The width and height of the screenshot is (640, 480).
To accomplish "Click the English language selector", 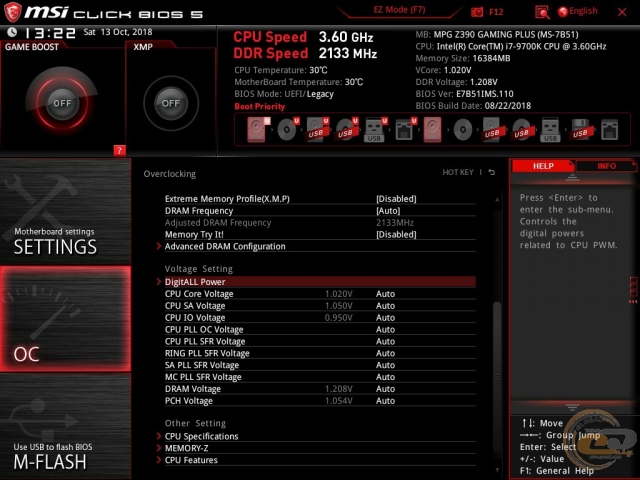I will (x=583, y=11).
